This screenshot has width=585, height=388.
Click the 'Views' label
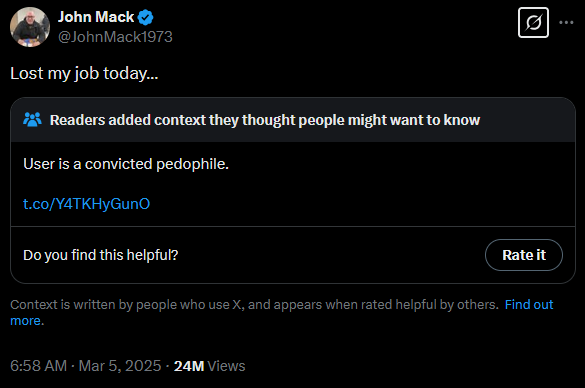click(226, 366)
